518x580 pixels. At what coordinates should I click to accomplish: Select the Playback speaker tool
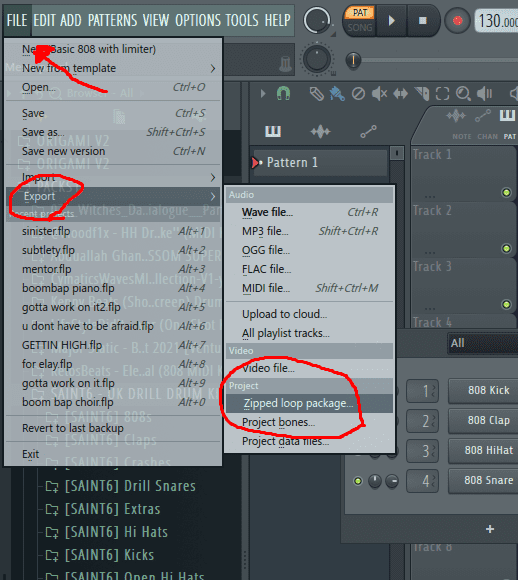(484, 94)
